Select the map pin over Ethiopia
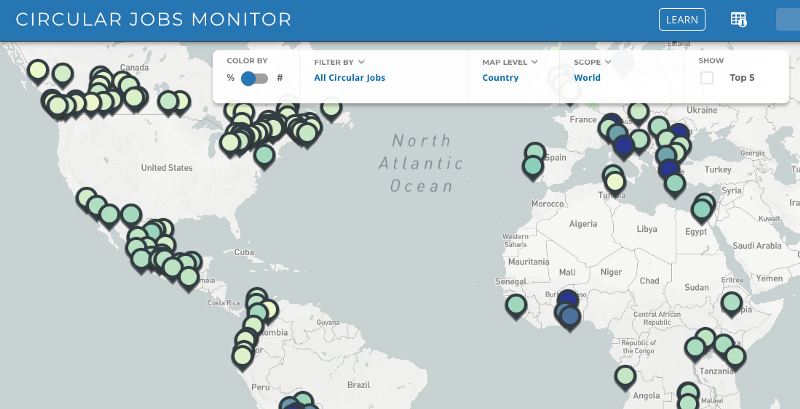800x409 pixels. click(732, 301)
